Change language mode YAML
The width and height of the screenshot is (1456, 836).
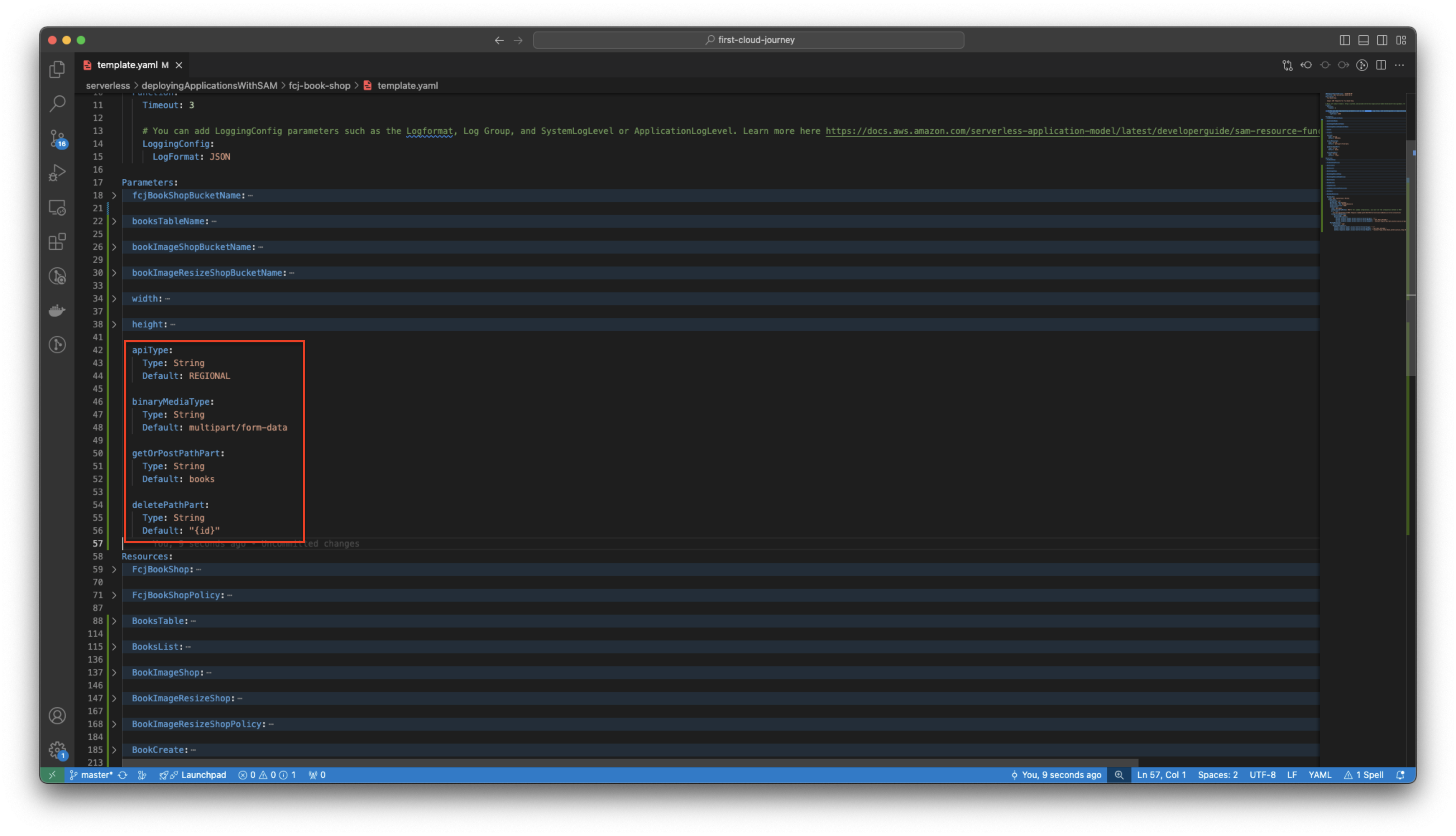point(1319,775)
